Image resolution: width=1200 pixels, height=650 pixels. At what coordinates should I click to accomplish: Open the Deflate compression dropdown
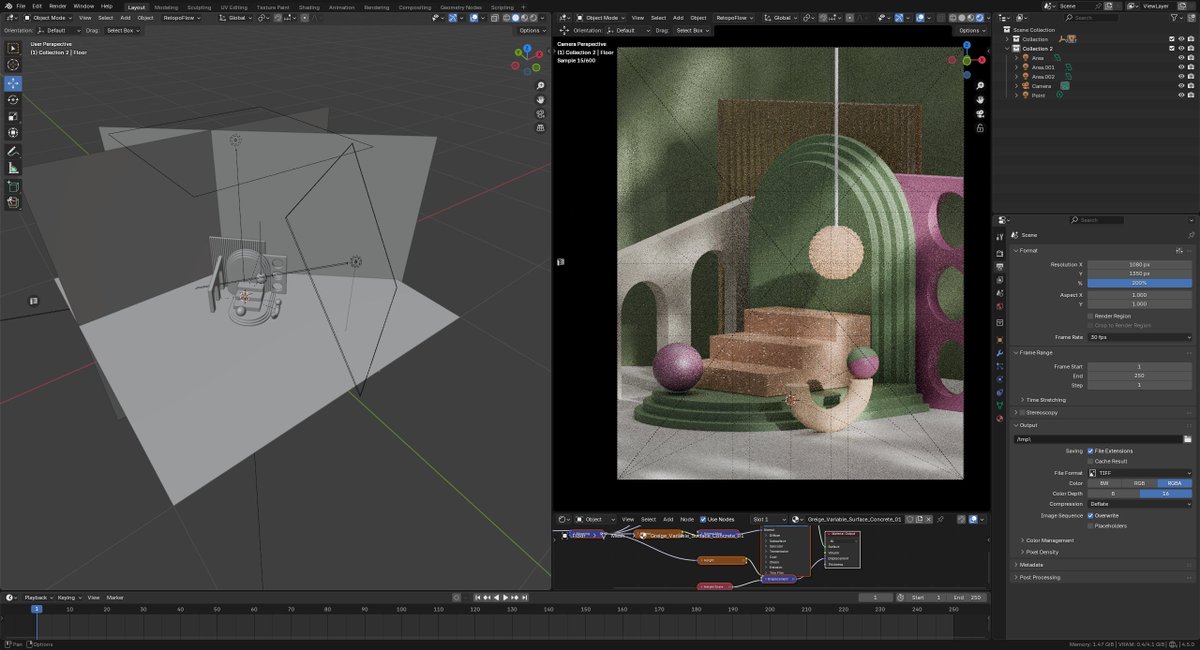[x=1140, y=504]
